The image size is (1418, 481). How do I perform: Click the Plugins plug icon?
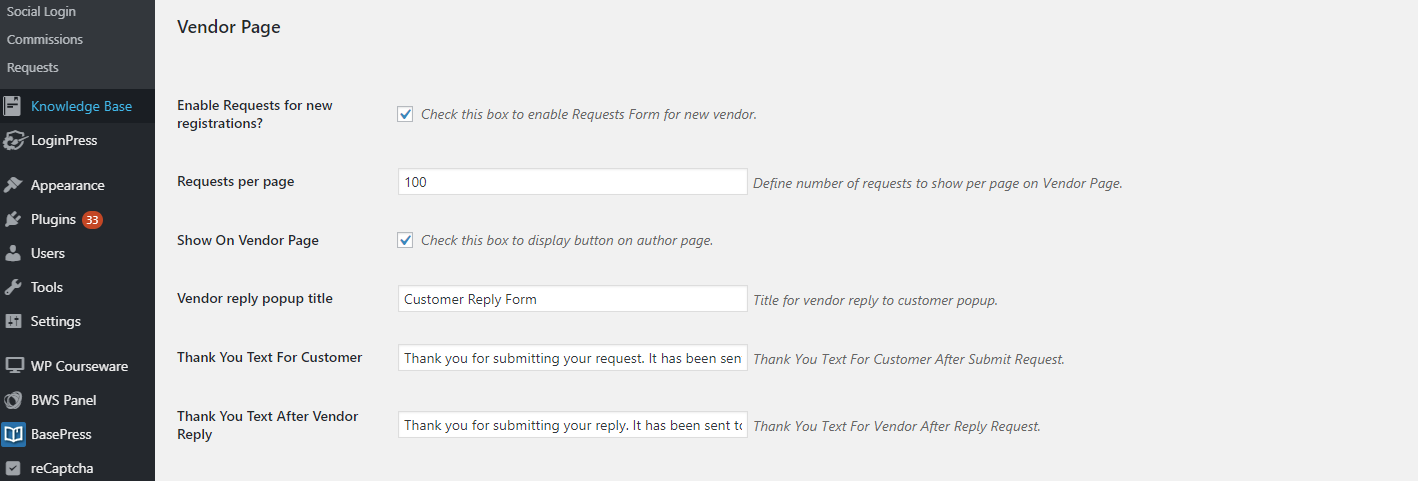[13, 219]
